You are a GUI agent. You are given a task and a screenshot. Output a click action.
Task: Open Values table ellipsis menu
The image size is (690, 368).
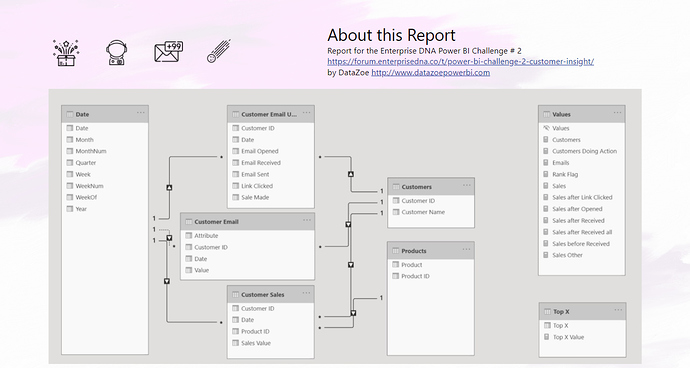pyautogui.click(x=617, y=113)
